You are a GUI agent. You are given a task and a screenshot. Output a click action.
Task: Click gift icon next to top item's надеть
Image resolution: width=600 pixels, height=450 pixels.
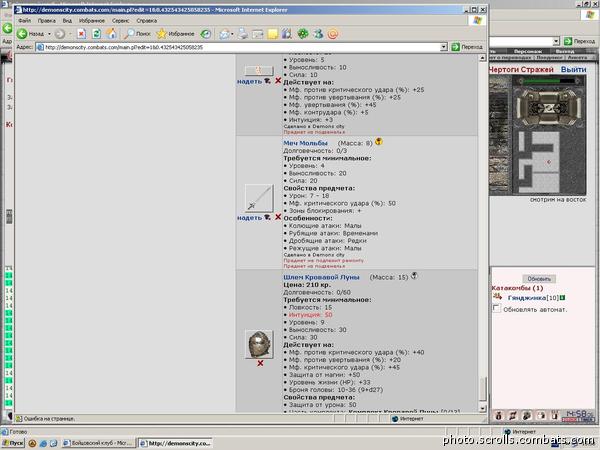267,81
